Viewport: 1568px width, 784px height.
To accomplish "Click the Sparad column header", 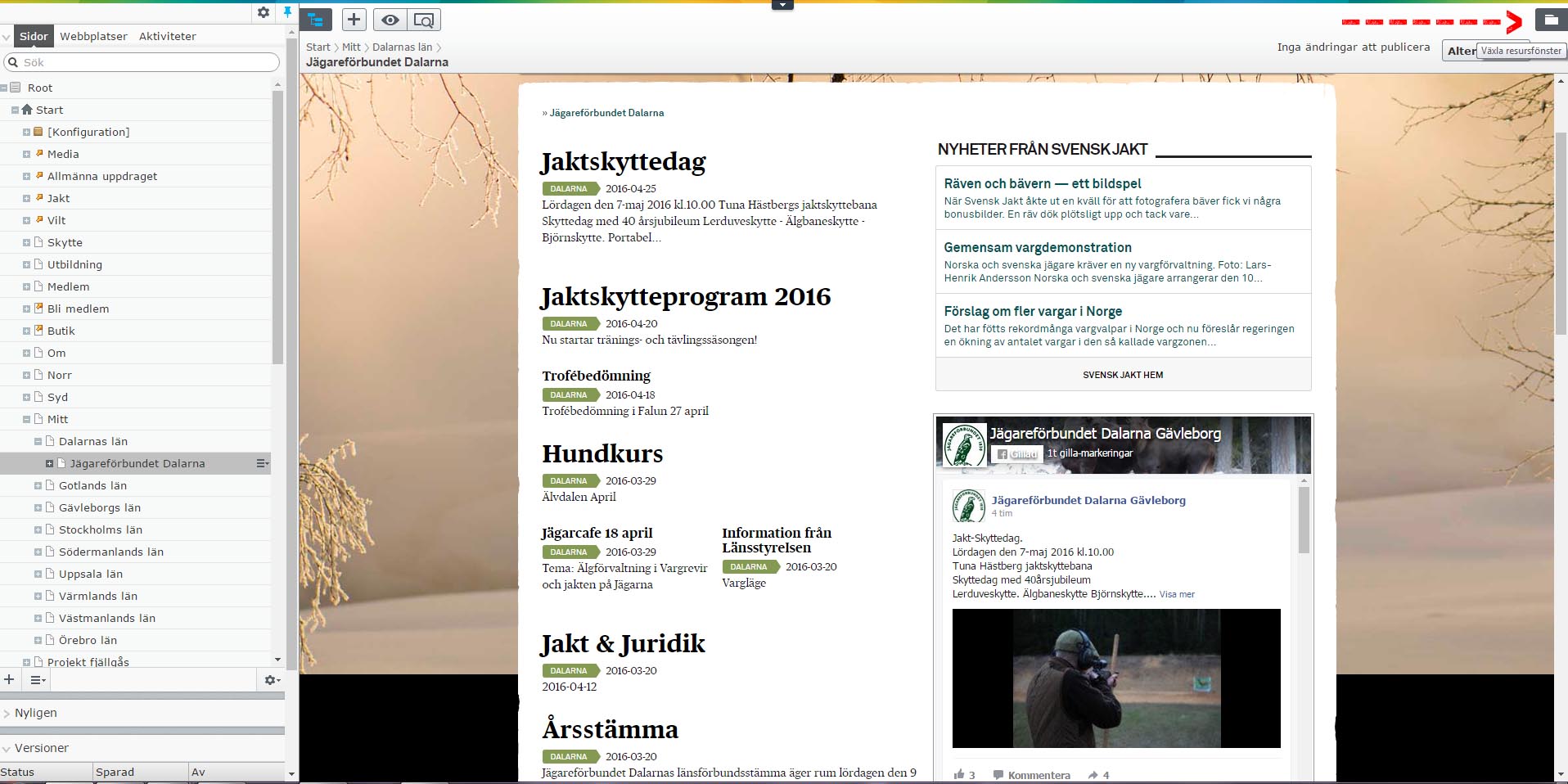I will pyautogui.click(x=141, y=772).
